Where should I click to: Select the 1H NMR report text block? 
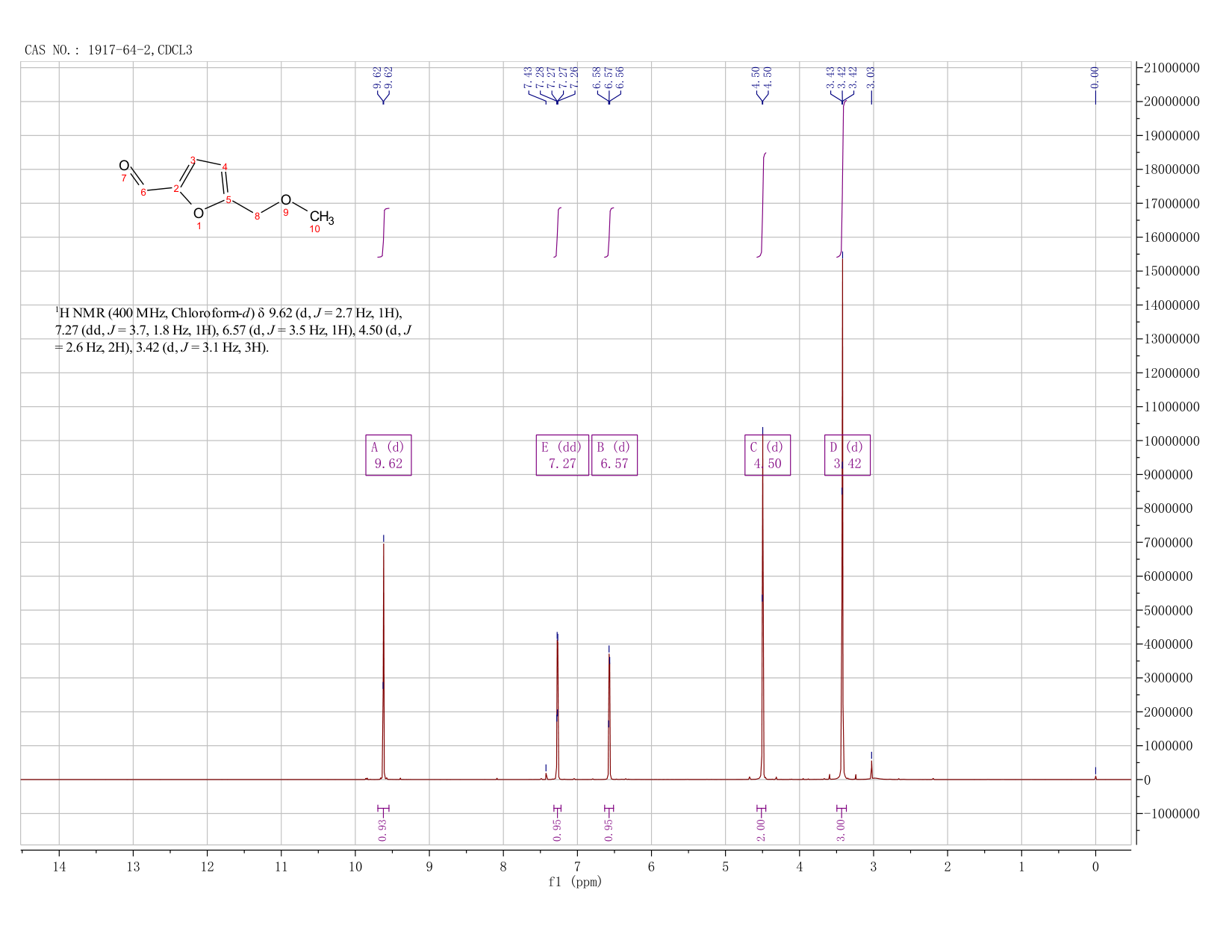[233, 329]
